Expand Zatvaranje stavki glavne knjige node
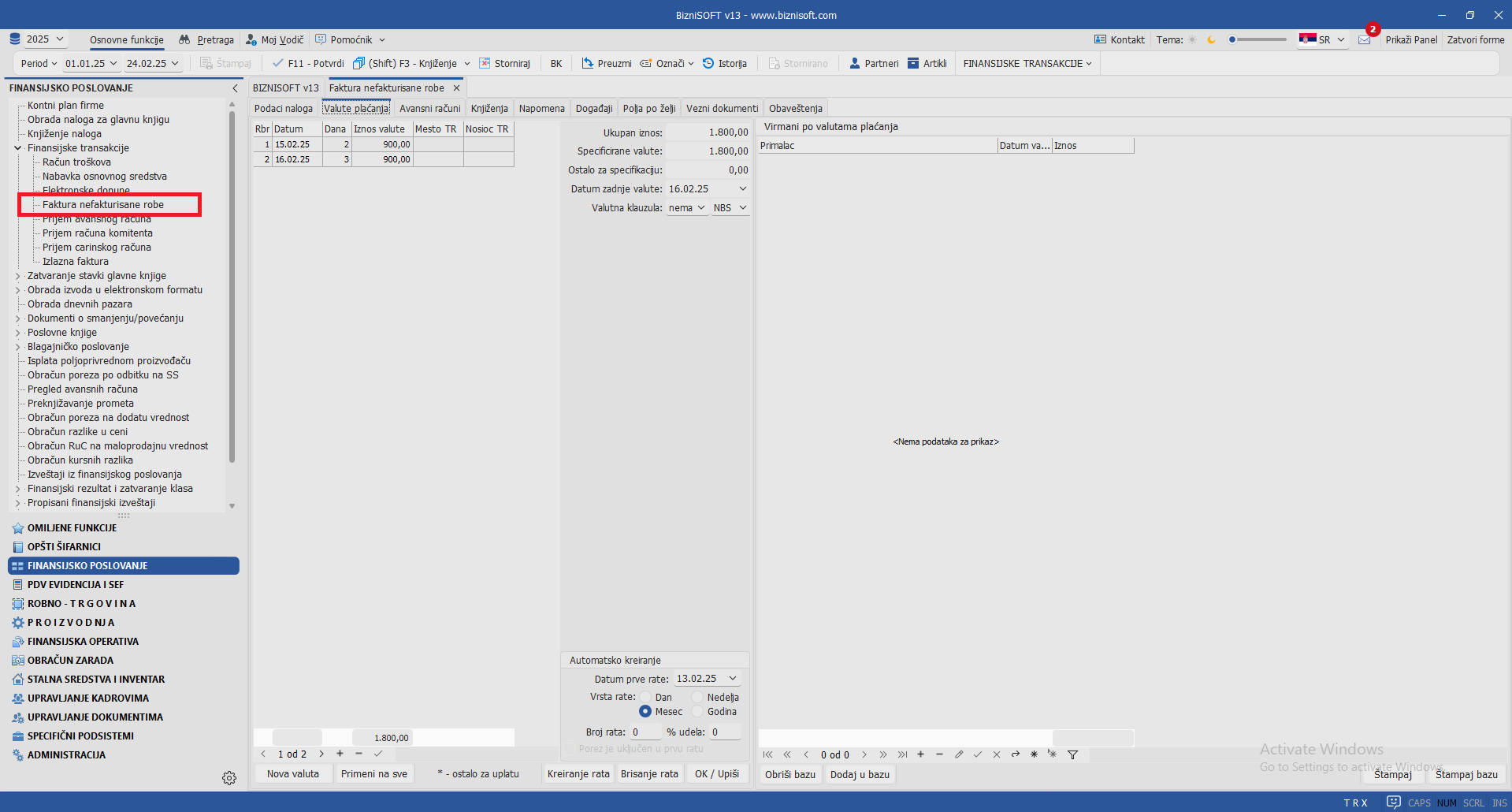Screen dimensions: 1512x812 coord(18,276)
